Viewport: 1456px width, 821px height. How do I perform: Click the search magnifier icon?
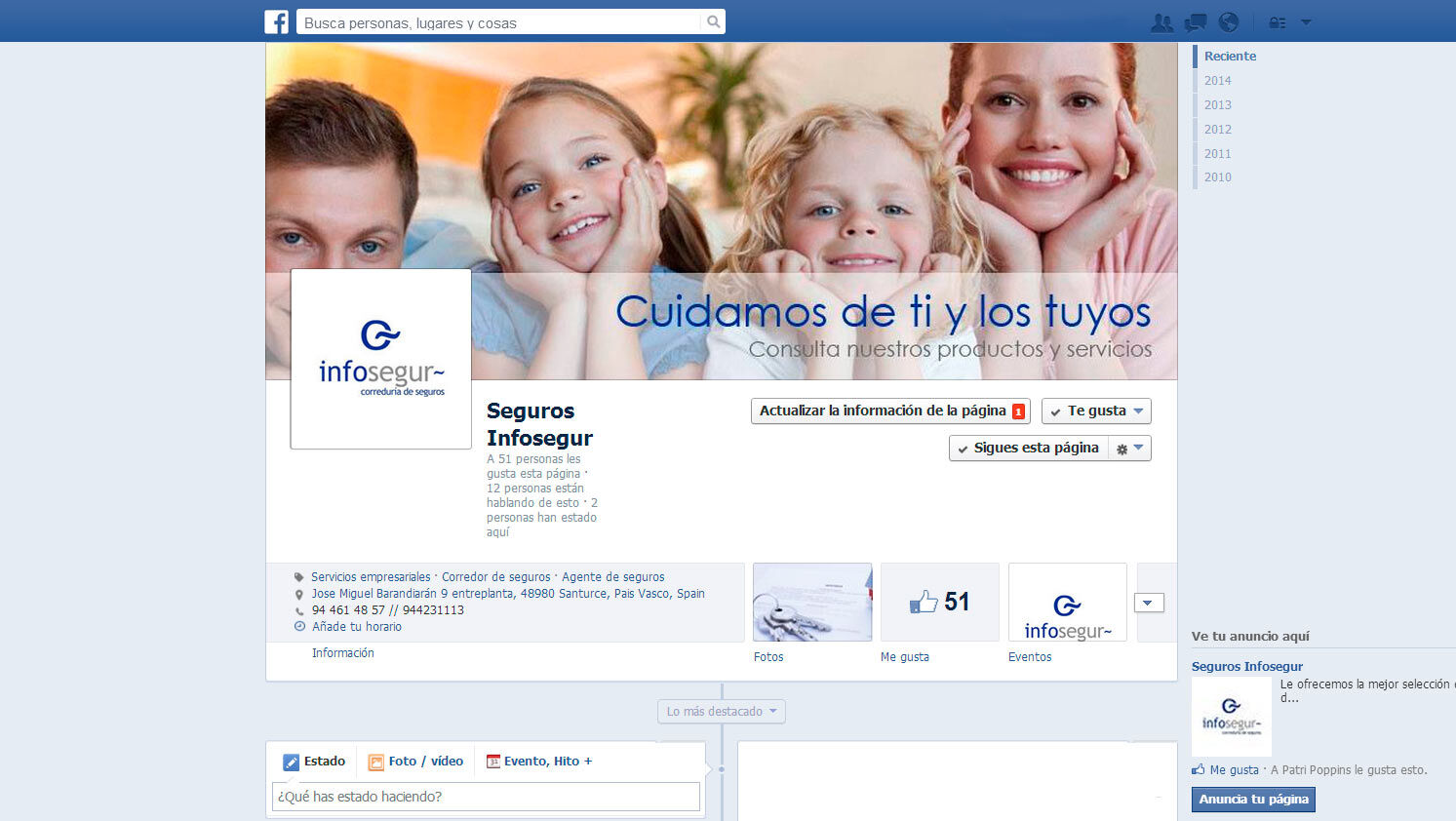pyautogui.click(x=713, y=21)
